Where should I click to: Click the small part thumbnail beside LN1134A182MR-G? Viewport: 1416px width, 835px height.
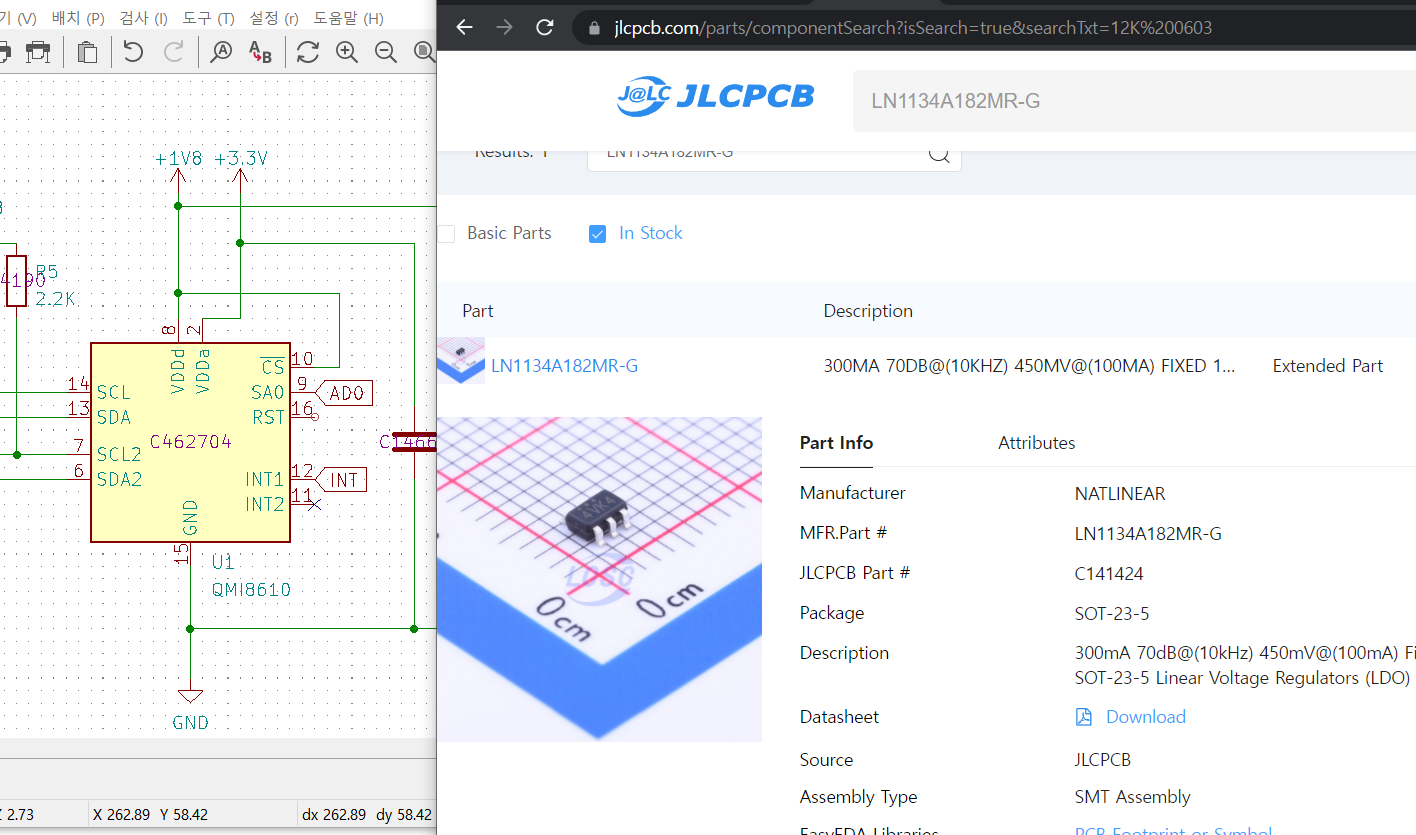coord(461,360)
